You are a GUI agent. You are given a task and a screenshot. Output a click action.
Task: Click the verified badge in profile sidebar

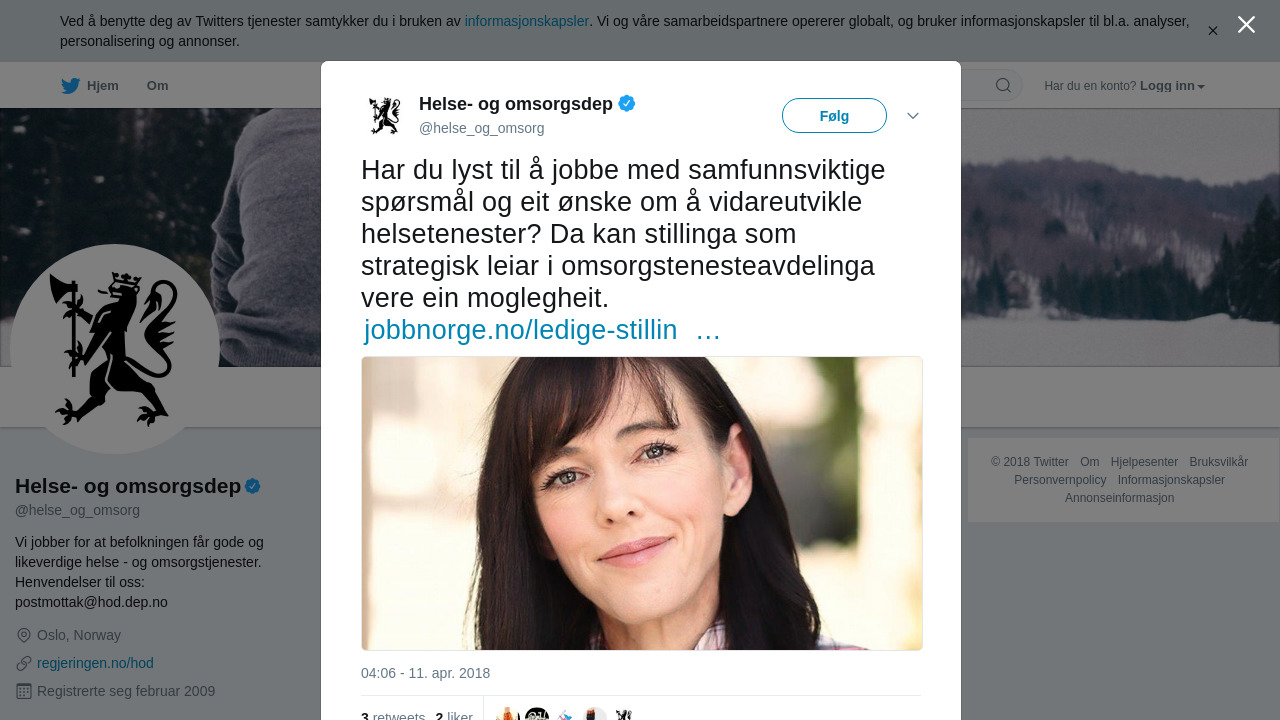coord(253,486)
